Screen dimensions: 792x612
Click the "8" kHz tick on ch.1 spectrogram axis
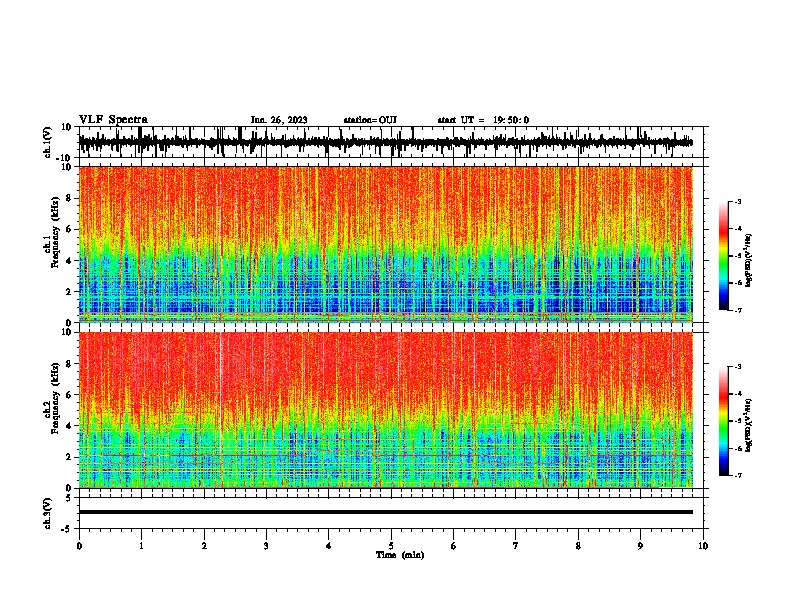pos(70,198)
